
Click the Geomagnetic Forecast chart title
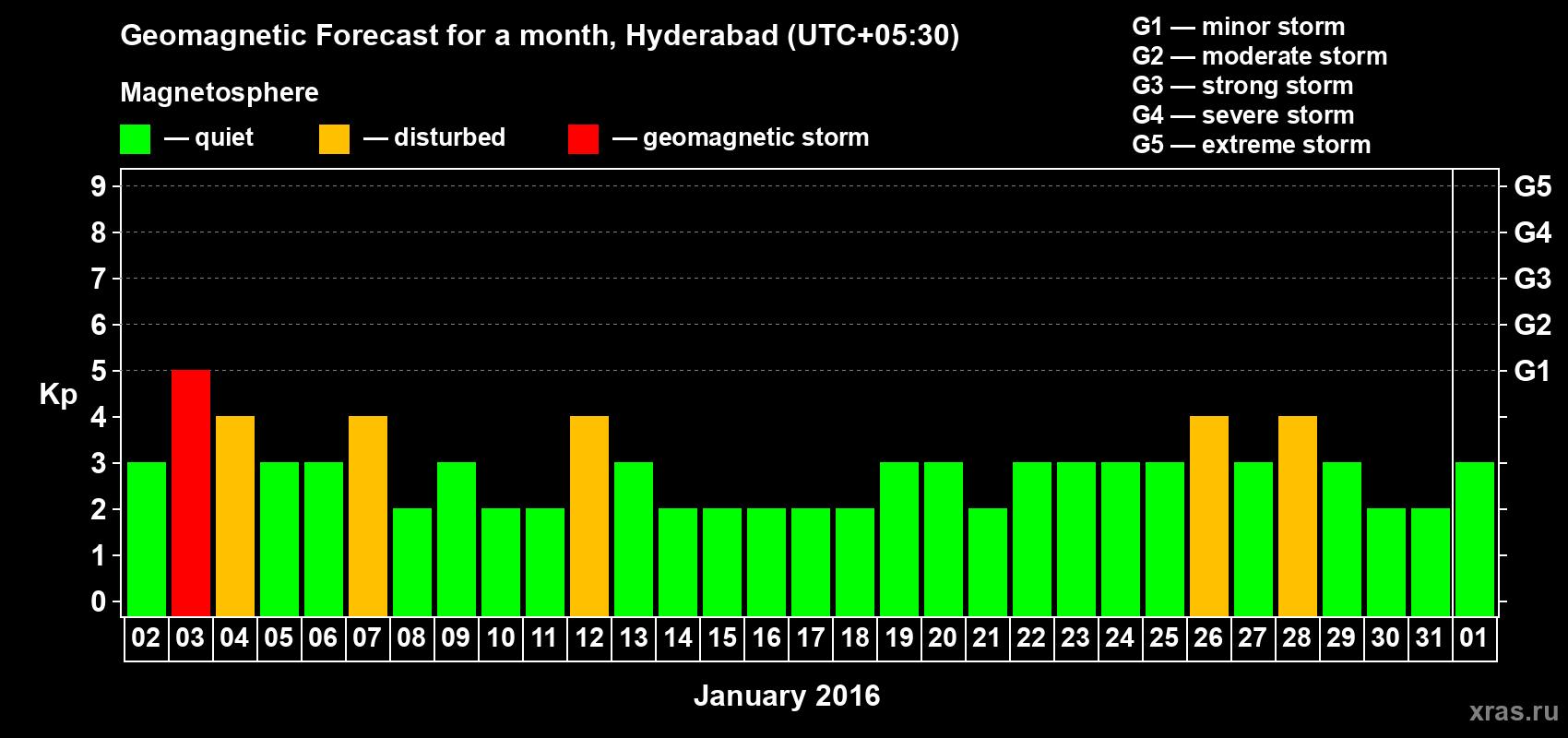tap(540, 35)
